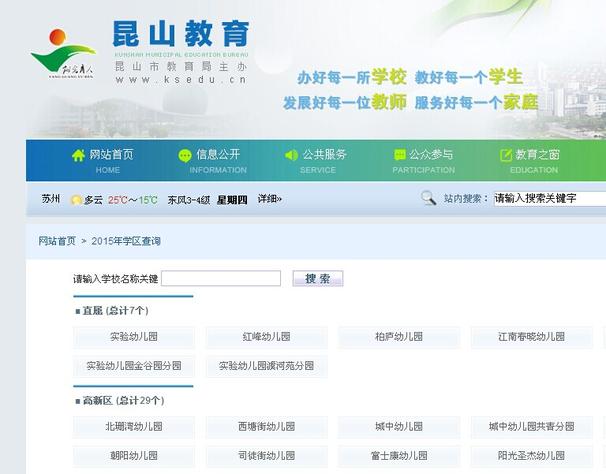Image resolution: width=606 pixels, height=474 pixels.
Task: Click 网站首页 in the breadcrumb
Action: point(57,241)
